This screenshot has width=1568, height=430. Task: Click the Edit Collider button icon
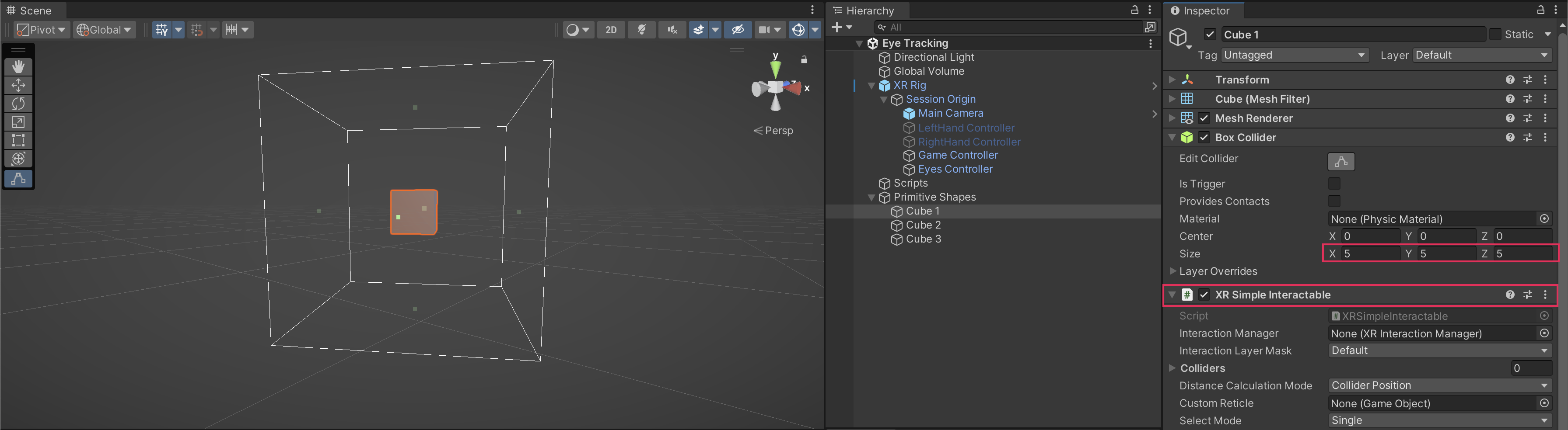point(1340,162)
